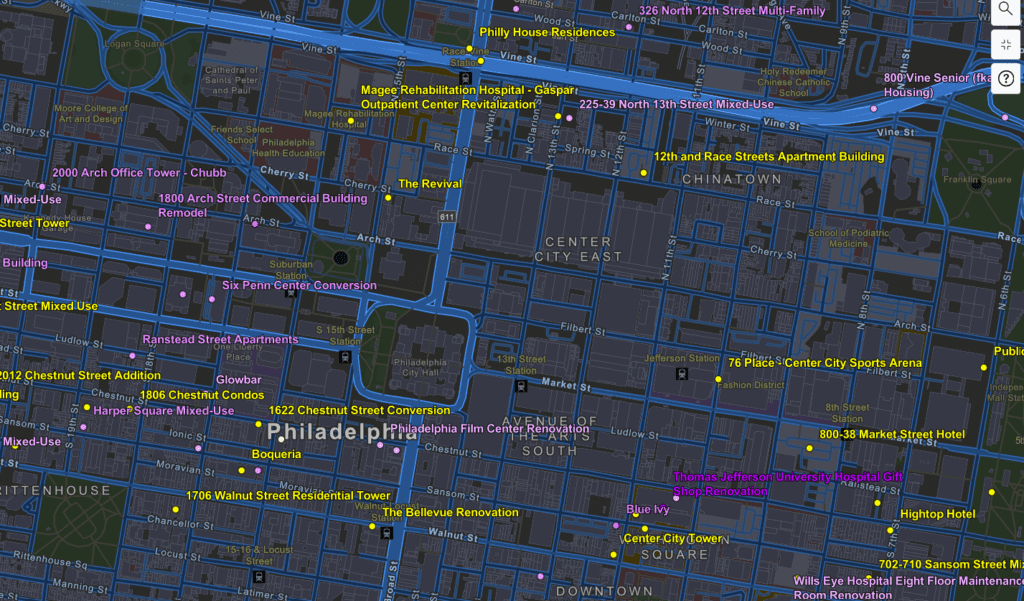This screenshot has height=601, width=1024.
Task: Select the 800-38 Market Street Hotel marker dot
Action: pos(809,448)
